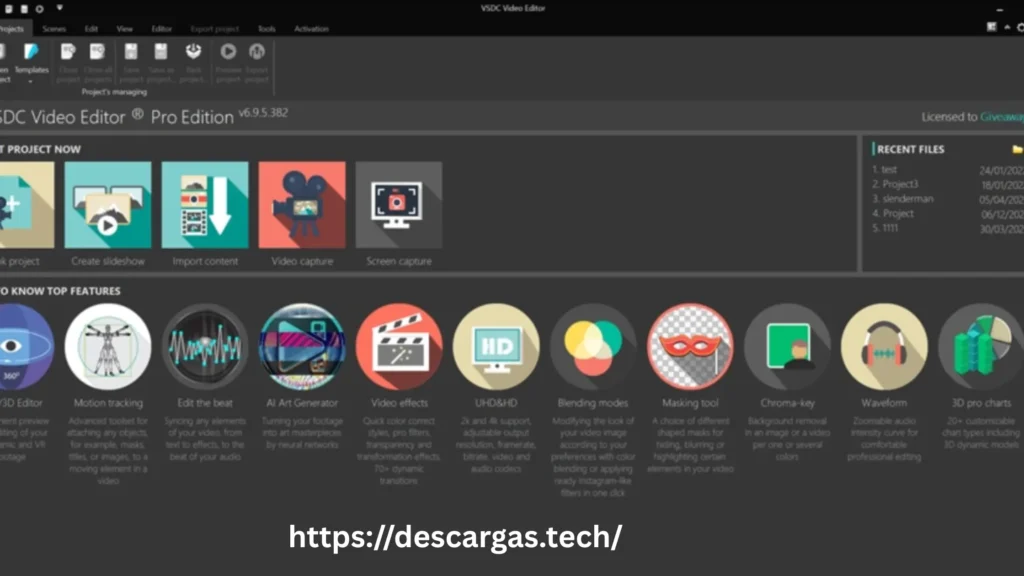1024x576 pixels.
Task: Click the AI Art Generator title text
Action: click(x=302, y=403)
